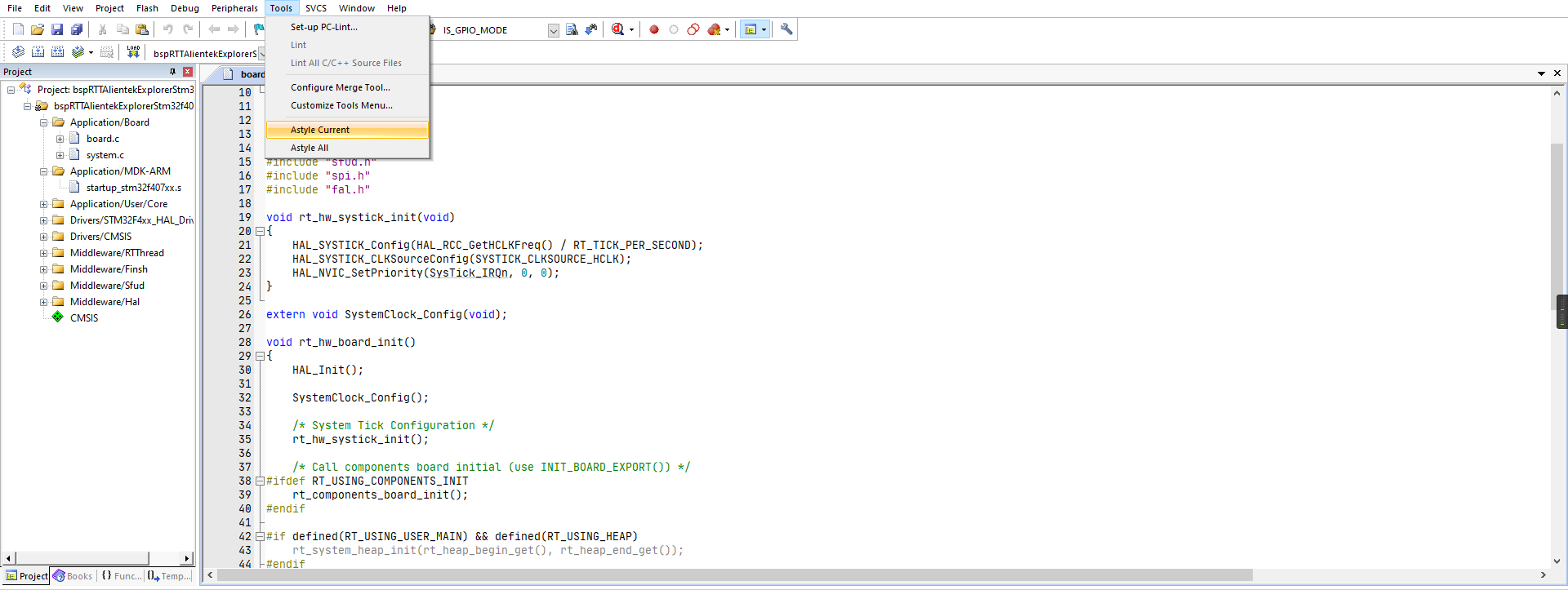Click the Find in Files icon

pyautogui.click(x=572, y=29)
